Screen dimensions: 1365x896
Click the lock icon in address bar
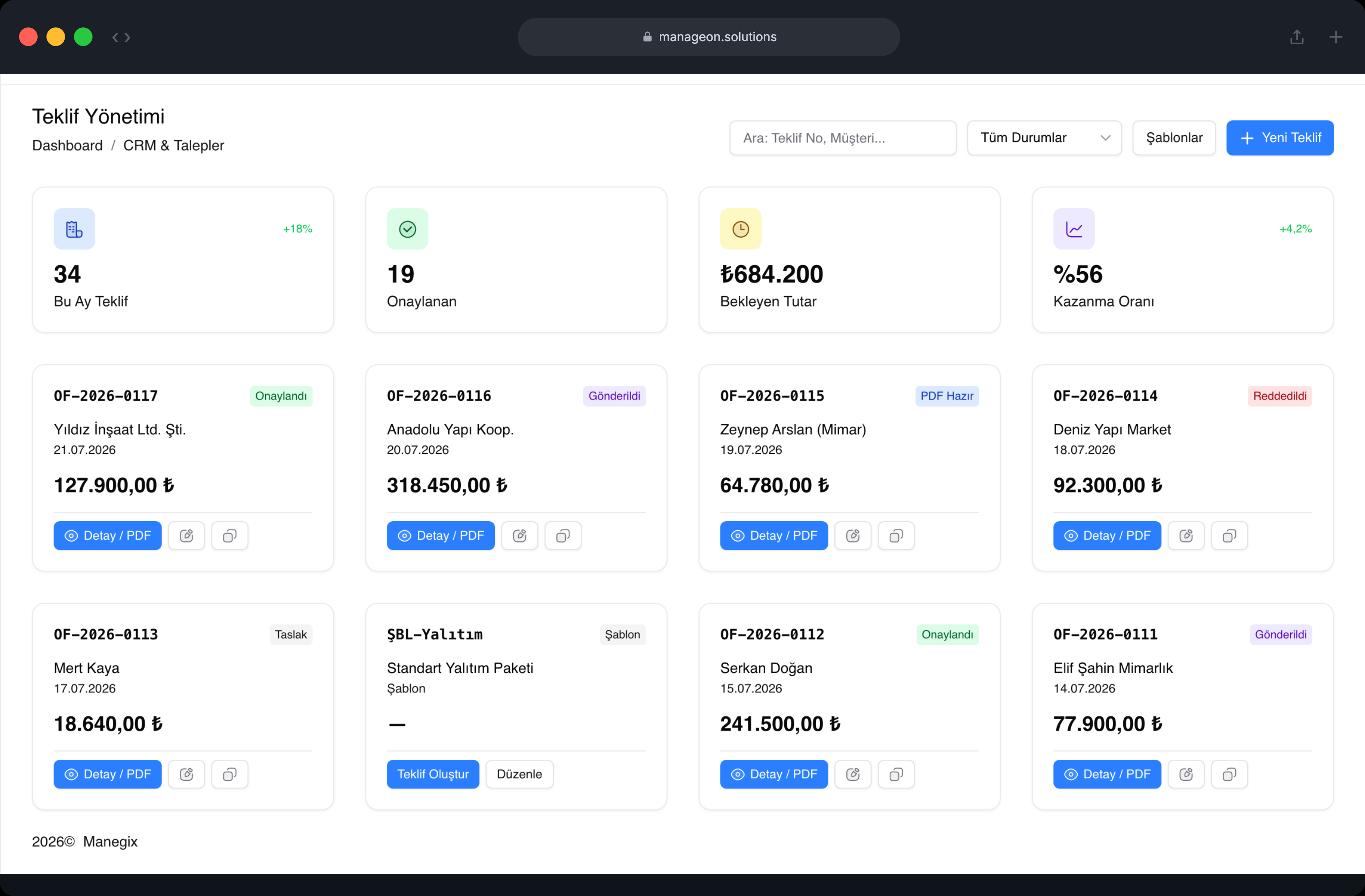coord(647,37)
